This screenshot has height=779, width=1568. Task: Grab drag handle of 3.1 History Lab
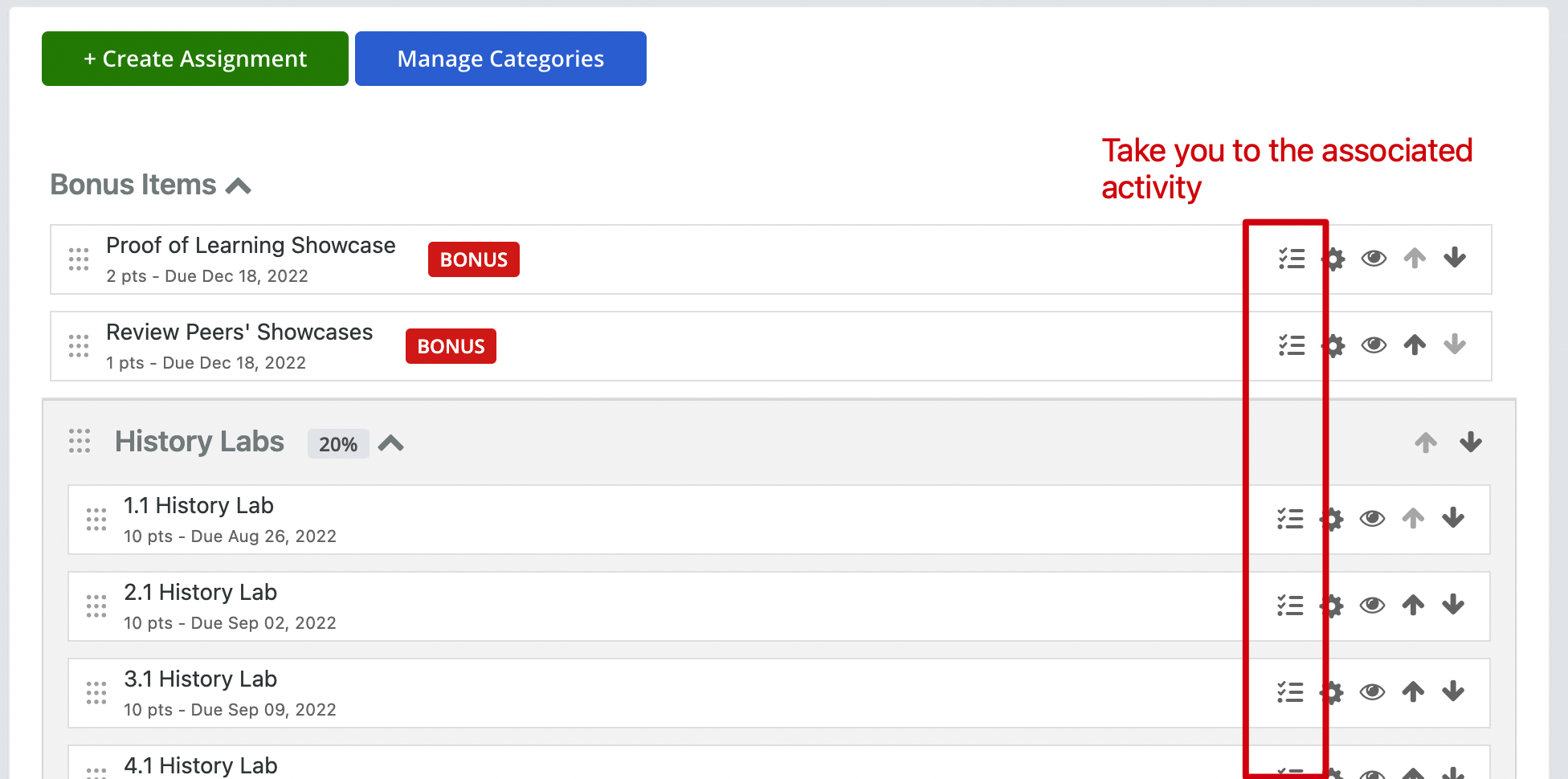96,693
